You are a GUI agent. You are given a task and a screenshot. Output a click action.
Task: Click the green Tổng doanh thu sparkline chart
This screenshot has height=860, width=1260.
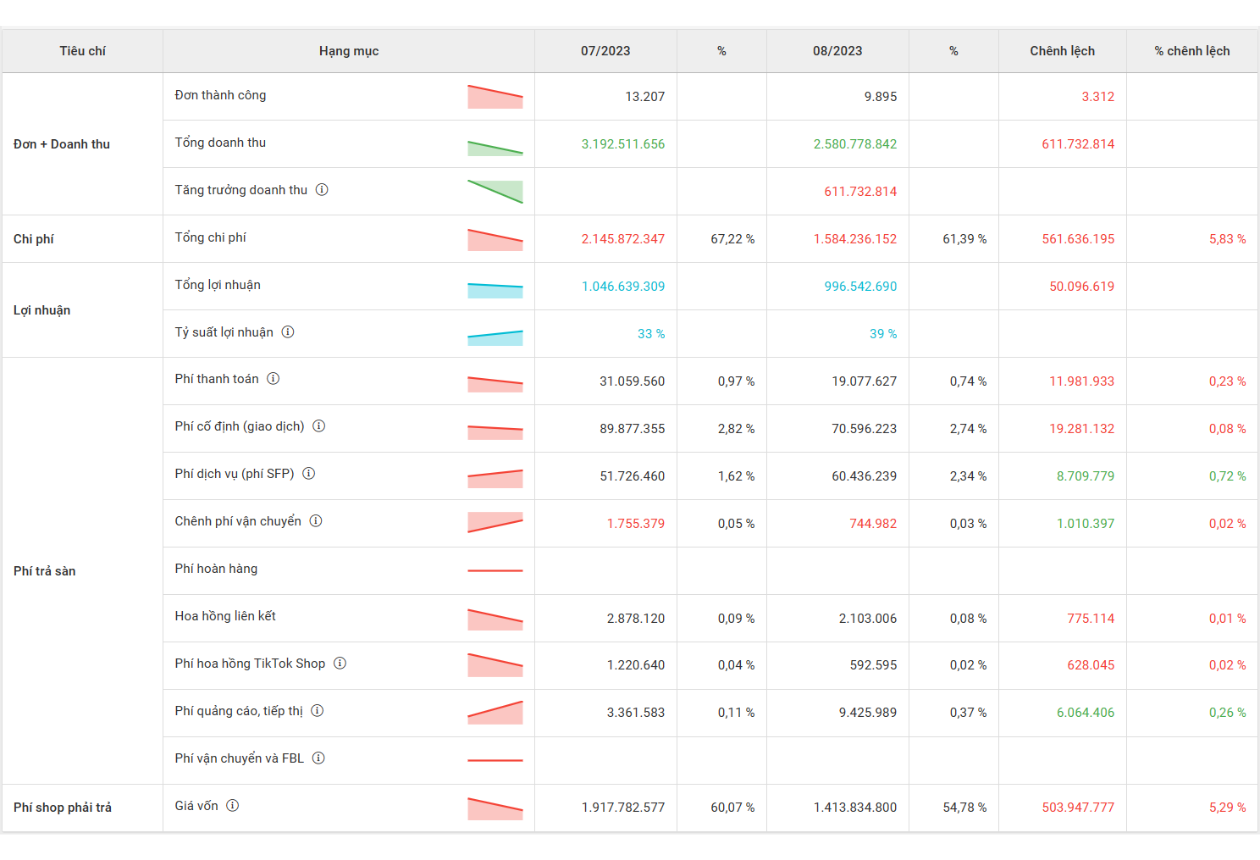[495, 147]
